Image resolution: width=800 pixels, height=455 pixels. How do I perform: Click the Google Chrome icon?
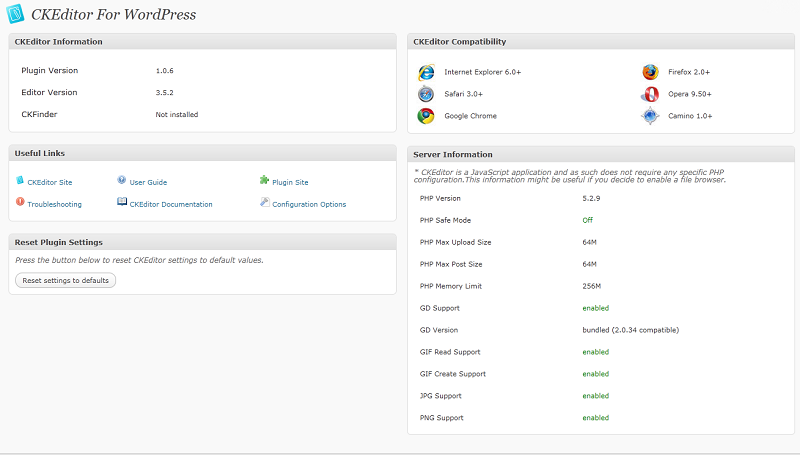pyautogui.click(x=426, y=116)
